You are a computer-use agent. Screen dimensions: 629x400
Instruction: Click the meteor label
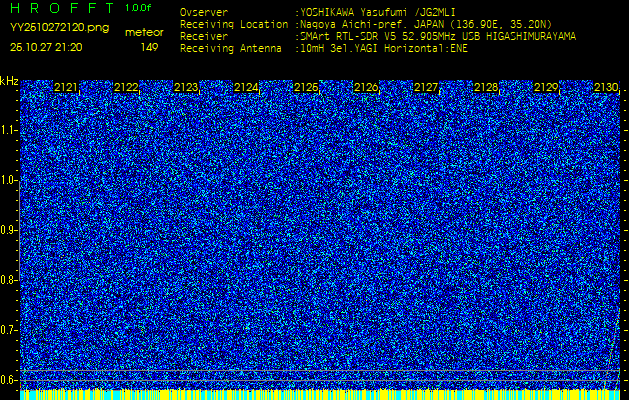tap(144, 32)
